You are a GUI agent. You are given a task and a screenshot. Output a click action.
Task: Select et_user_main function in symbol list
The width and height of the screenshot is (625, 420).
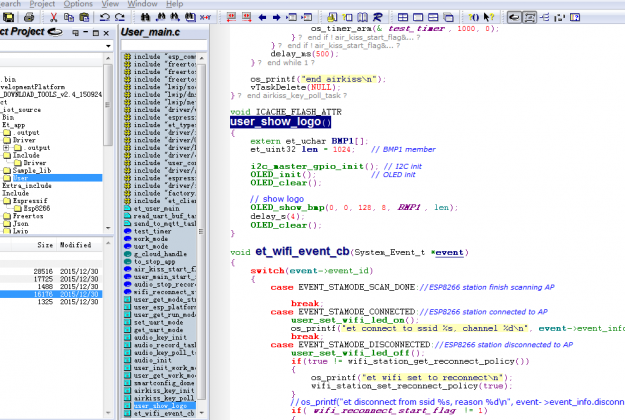click(158, 207)
